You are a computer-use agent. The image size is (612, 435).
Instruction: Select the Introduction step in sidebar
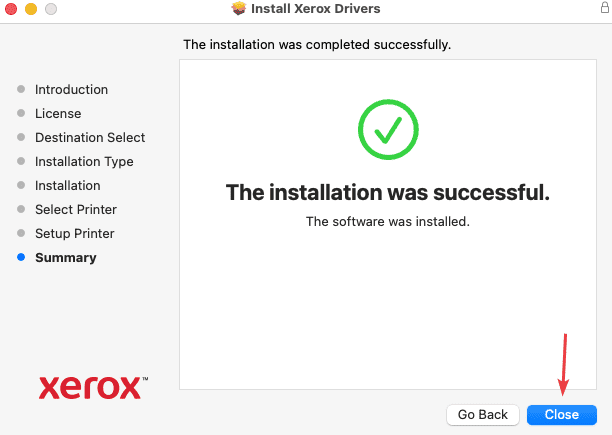pyautogui.click(x=71, y=89)
